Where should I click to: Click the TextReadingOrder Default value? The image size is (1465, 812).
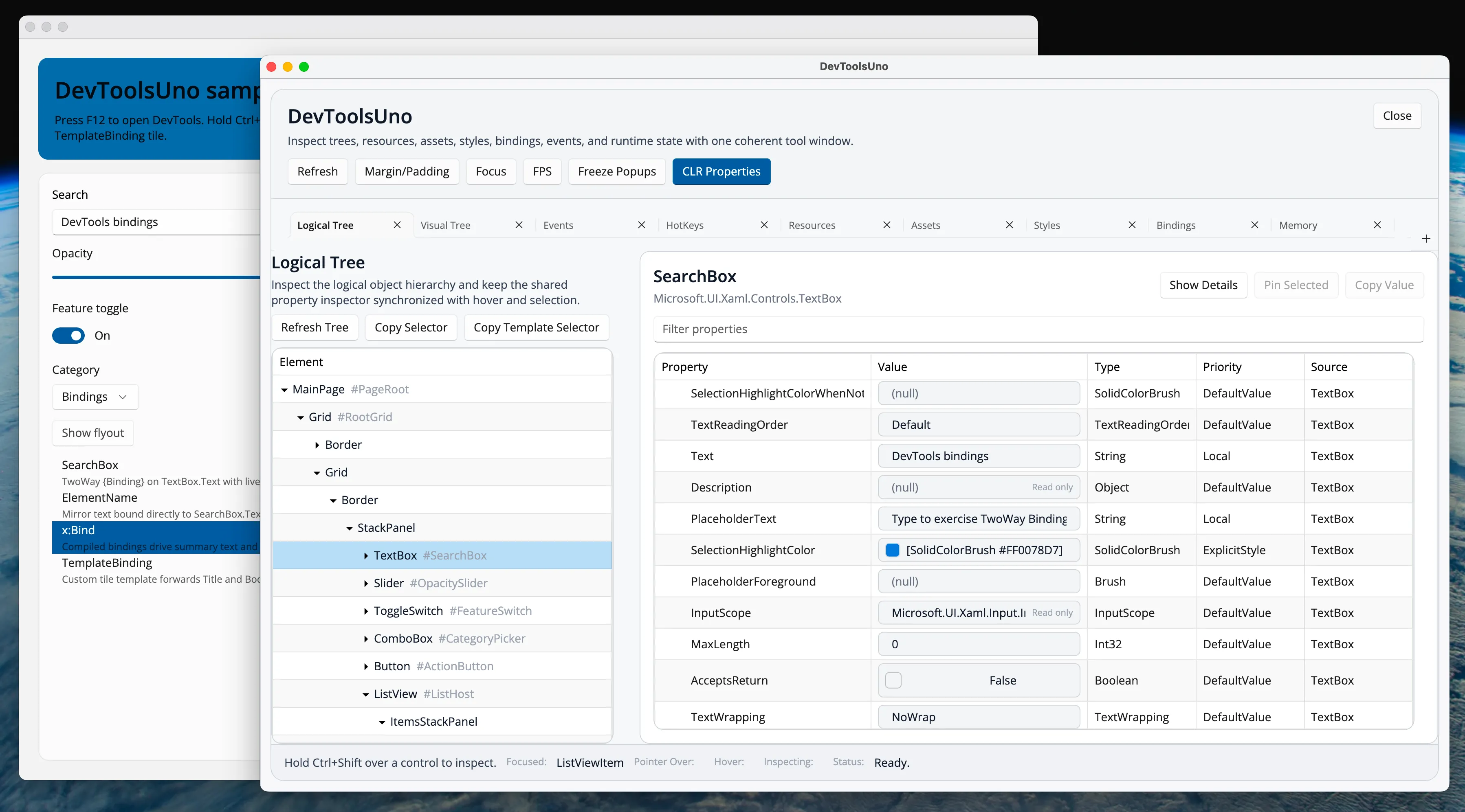tap(978, 425)
